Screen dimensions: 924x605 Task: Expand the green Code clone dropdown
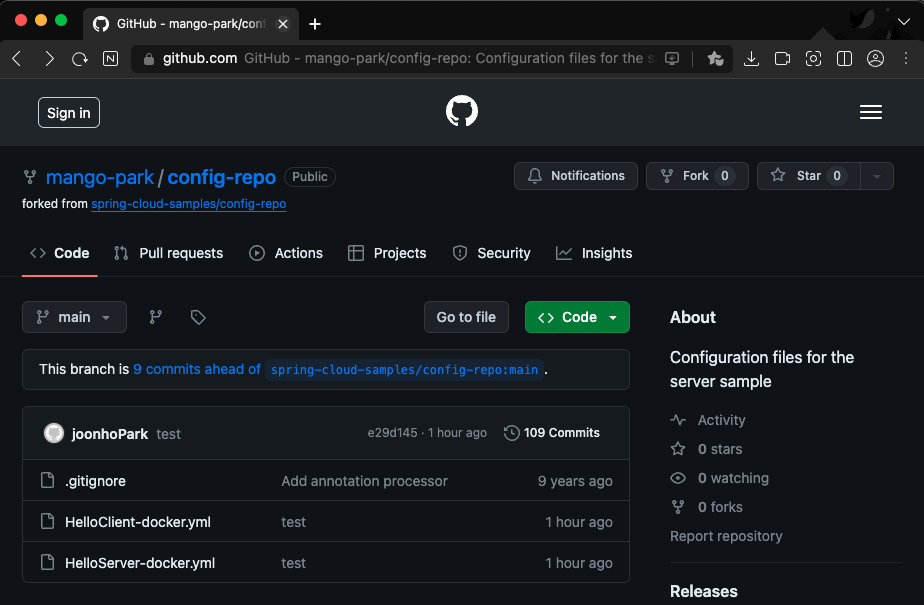tap(577, 317)
